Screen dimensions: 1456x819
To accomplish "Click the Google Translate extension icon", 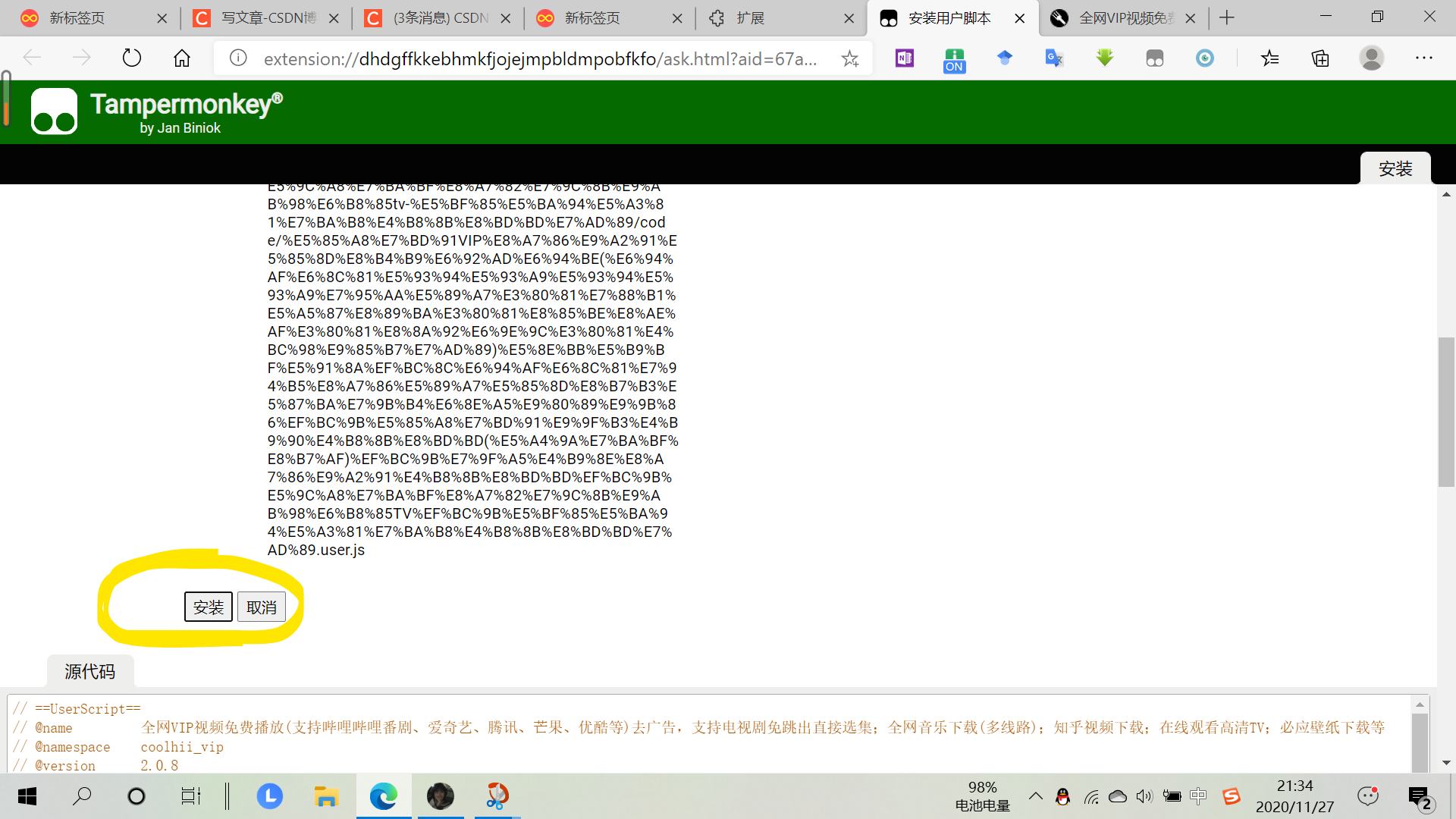I will (x=1054, y=58).
